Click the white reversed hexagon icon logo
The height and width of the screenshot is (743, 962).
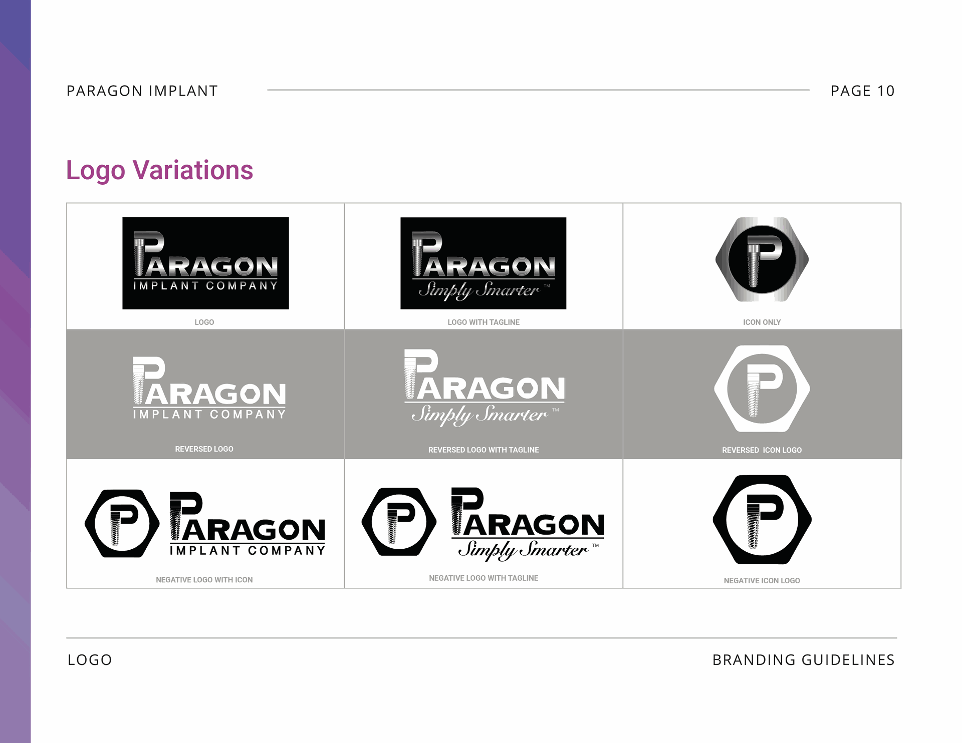[762, 388]
